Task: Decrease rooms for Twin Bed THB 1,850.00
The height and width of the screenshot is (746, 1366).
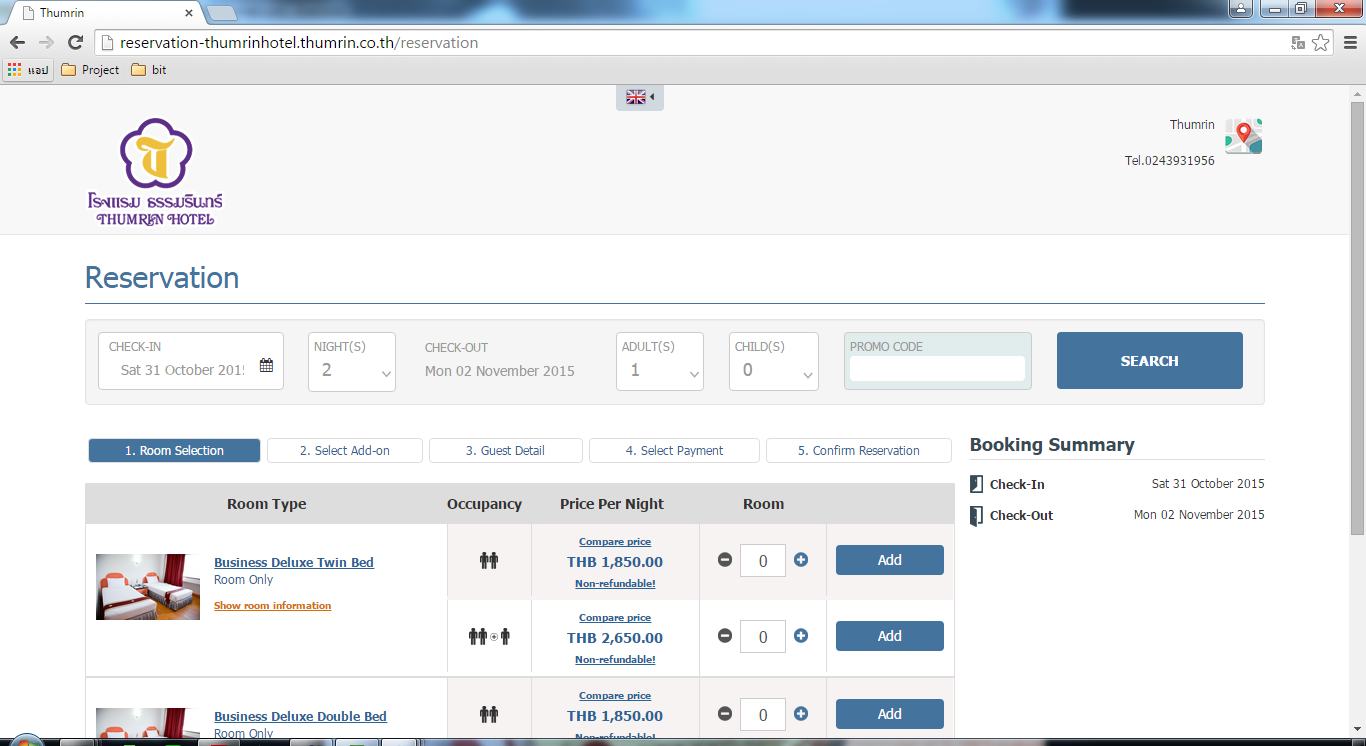Action: 725,560
